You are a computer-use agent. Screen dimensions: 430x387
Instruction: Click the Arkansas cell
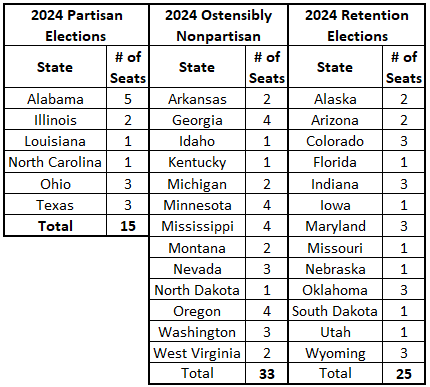click(x=197, y=99)
